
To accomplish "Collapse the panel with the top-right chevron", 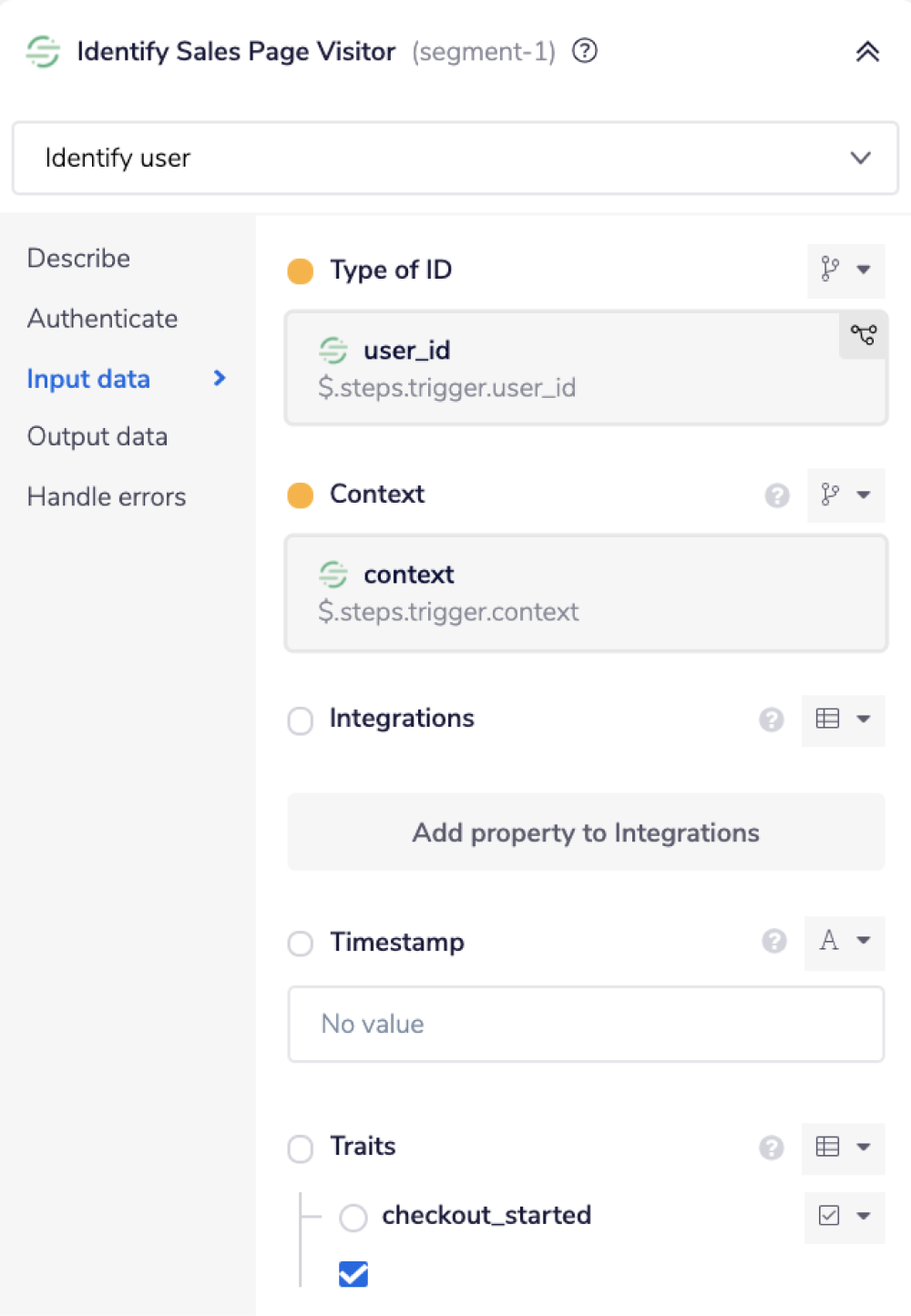I will (865, 52).
